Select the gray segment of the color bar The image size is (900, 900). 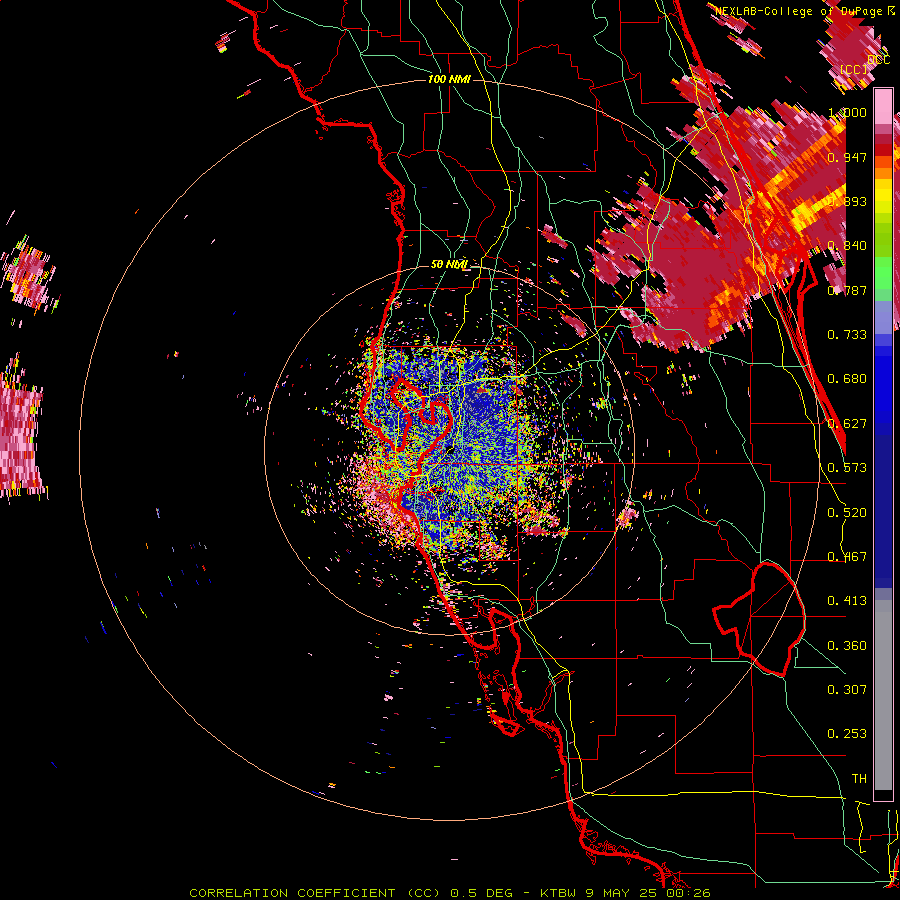[x=883, y=695]
